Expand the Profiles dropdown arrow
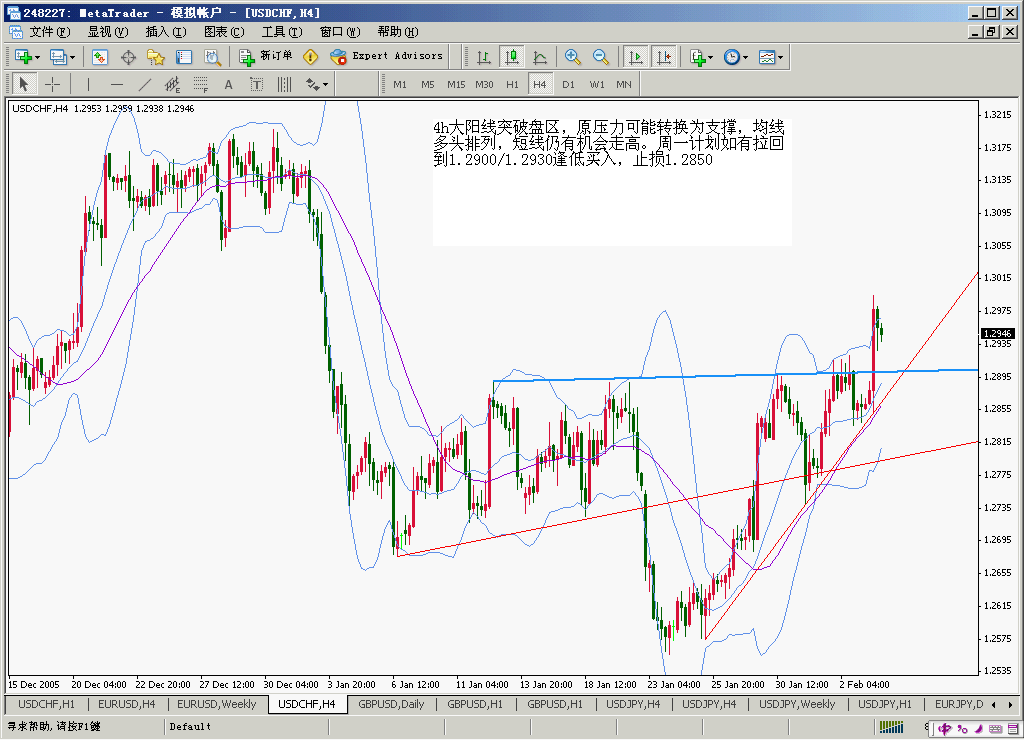 tap(72, 57)
